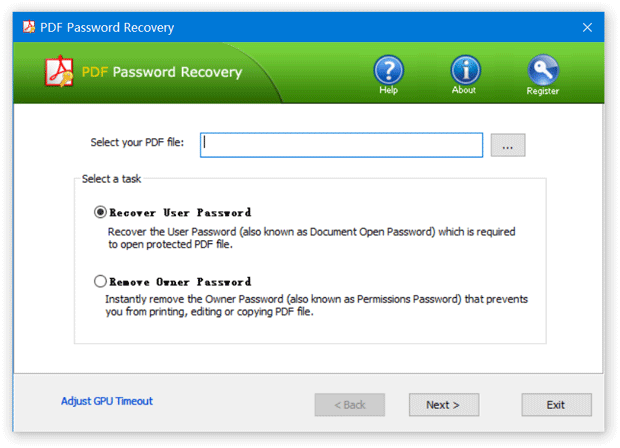Open the Adjust GPU Timeout link
Screen dimensions: 620x448
point(107,401)
